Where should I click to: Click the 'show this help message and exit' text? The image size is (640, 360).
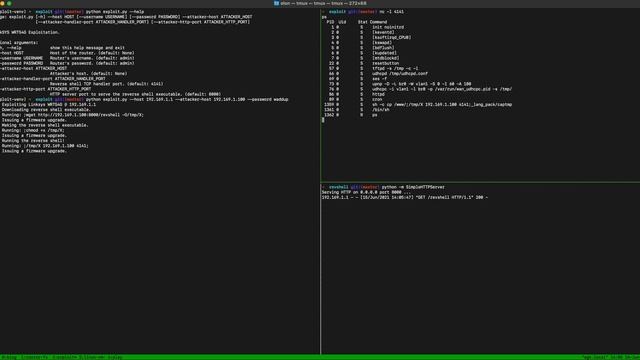87,48
